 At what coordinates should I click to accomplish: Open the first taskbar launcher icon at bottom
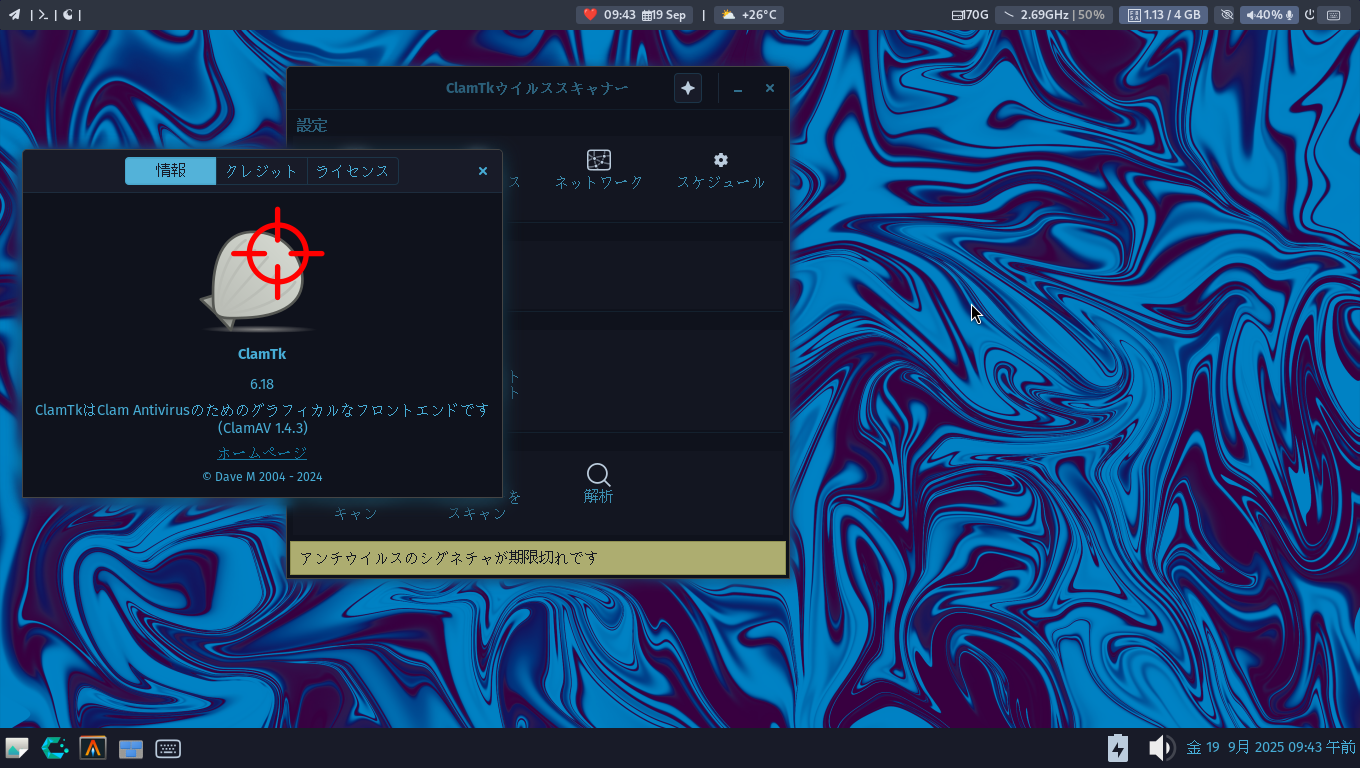(17, 748)
